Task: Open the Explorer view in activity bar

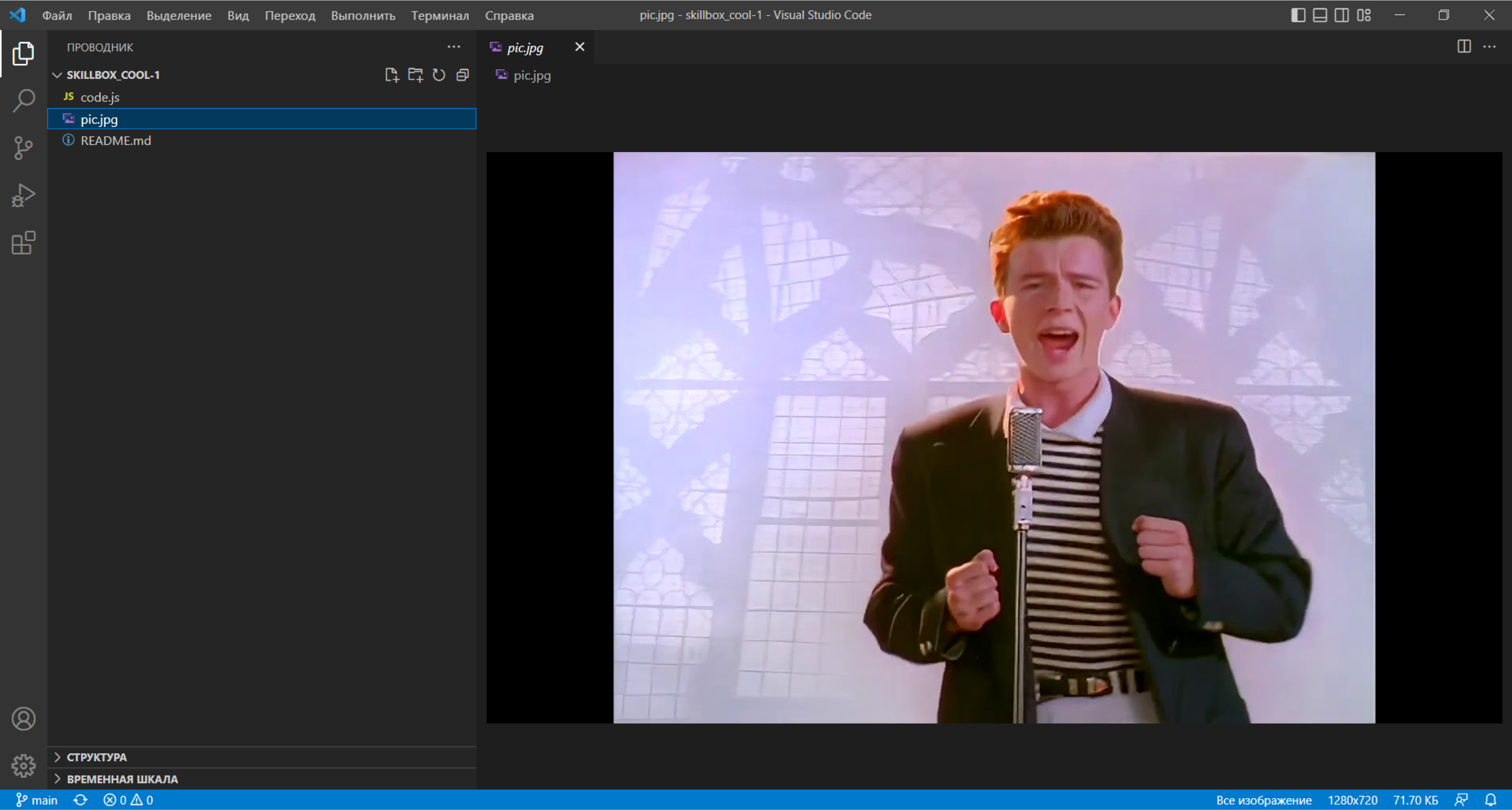Action: (x=24, y=53)
